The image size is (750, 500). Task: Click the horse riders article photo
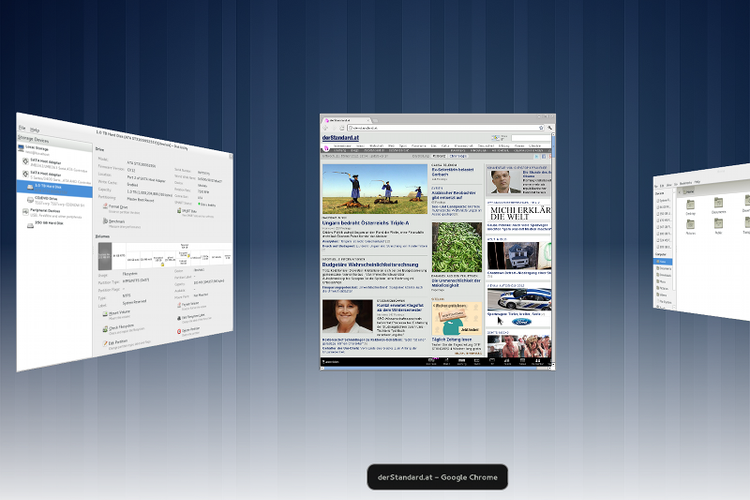click(374, 187)
